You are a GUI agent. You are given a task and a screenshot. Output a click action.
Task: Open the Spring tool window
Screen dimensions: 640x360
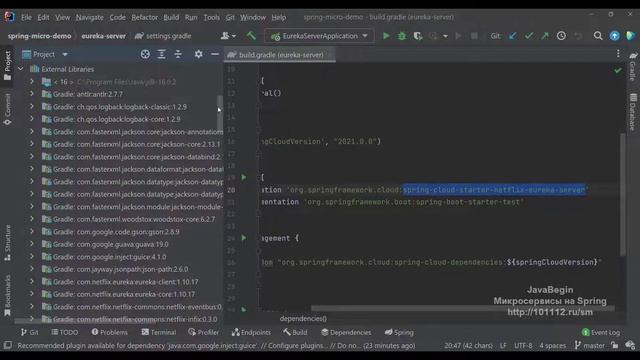[399, 332]
